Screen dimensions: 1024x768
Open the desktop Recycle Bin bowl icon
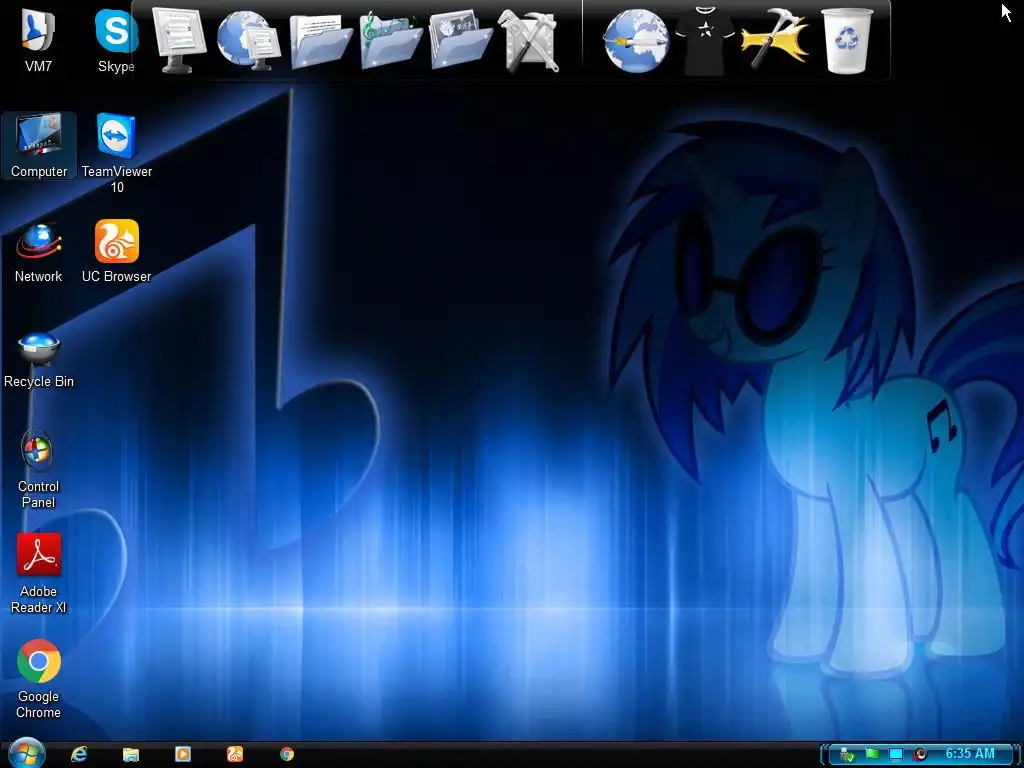tap(39, 359)
